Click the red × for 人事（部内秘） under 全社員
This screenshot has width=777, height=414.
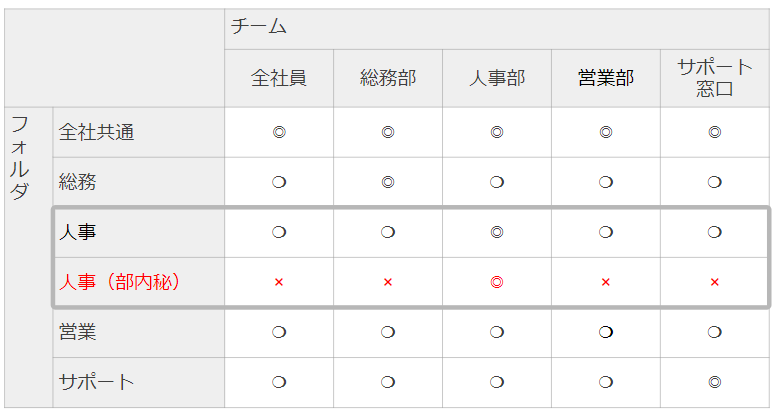click(x=279, y=282)
